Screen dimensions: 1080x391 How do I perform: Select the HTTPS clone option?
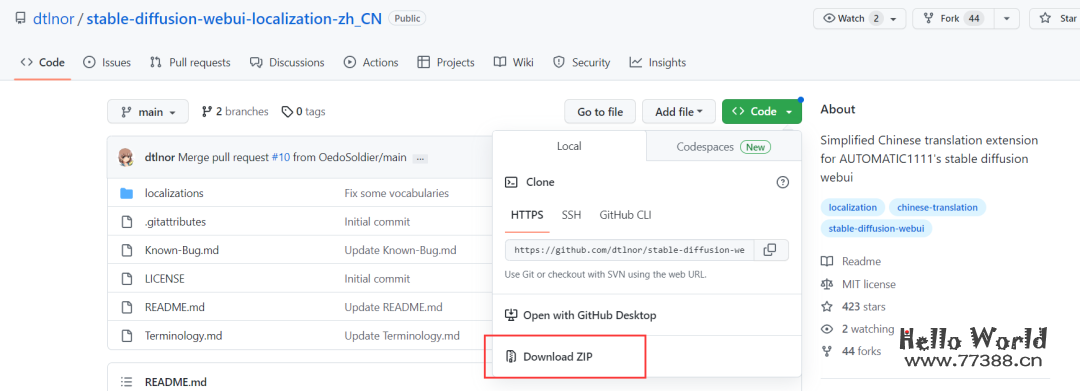pos(527,215)
